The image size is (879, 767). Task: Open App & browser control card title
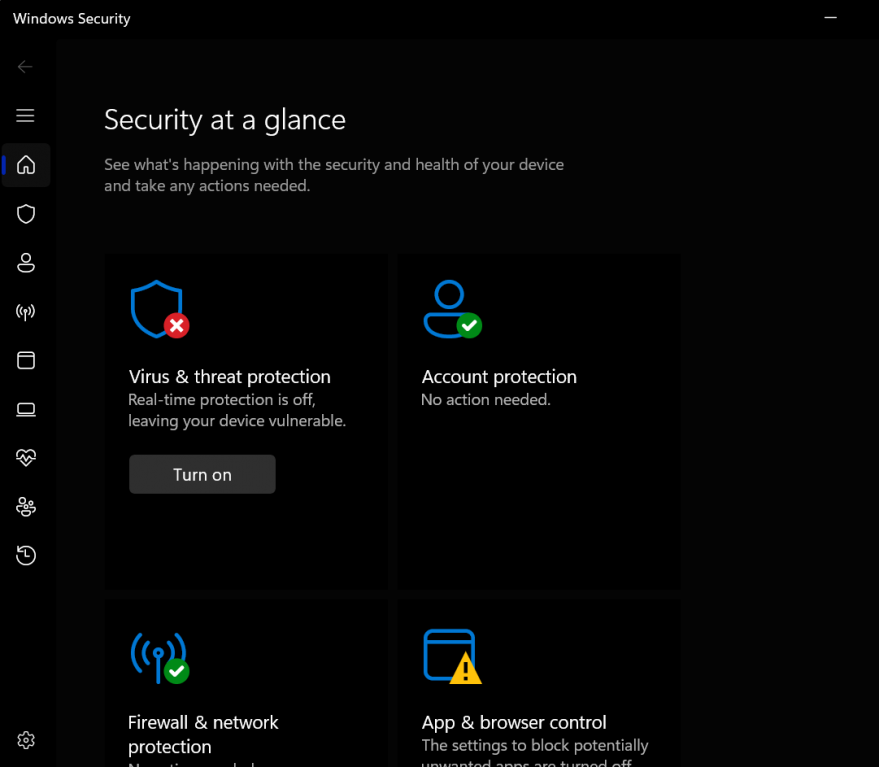514,723
